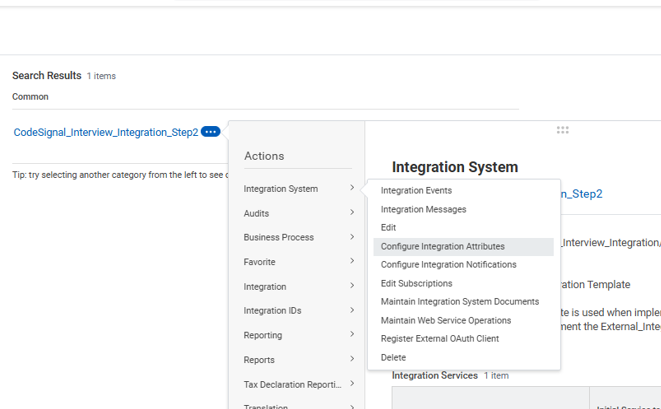The image size is (661, 409).
Task: Choose Configure Integration Attributes
Action: click(x=464, y=247)
